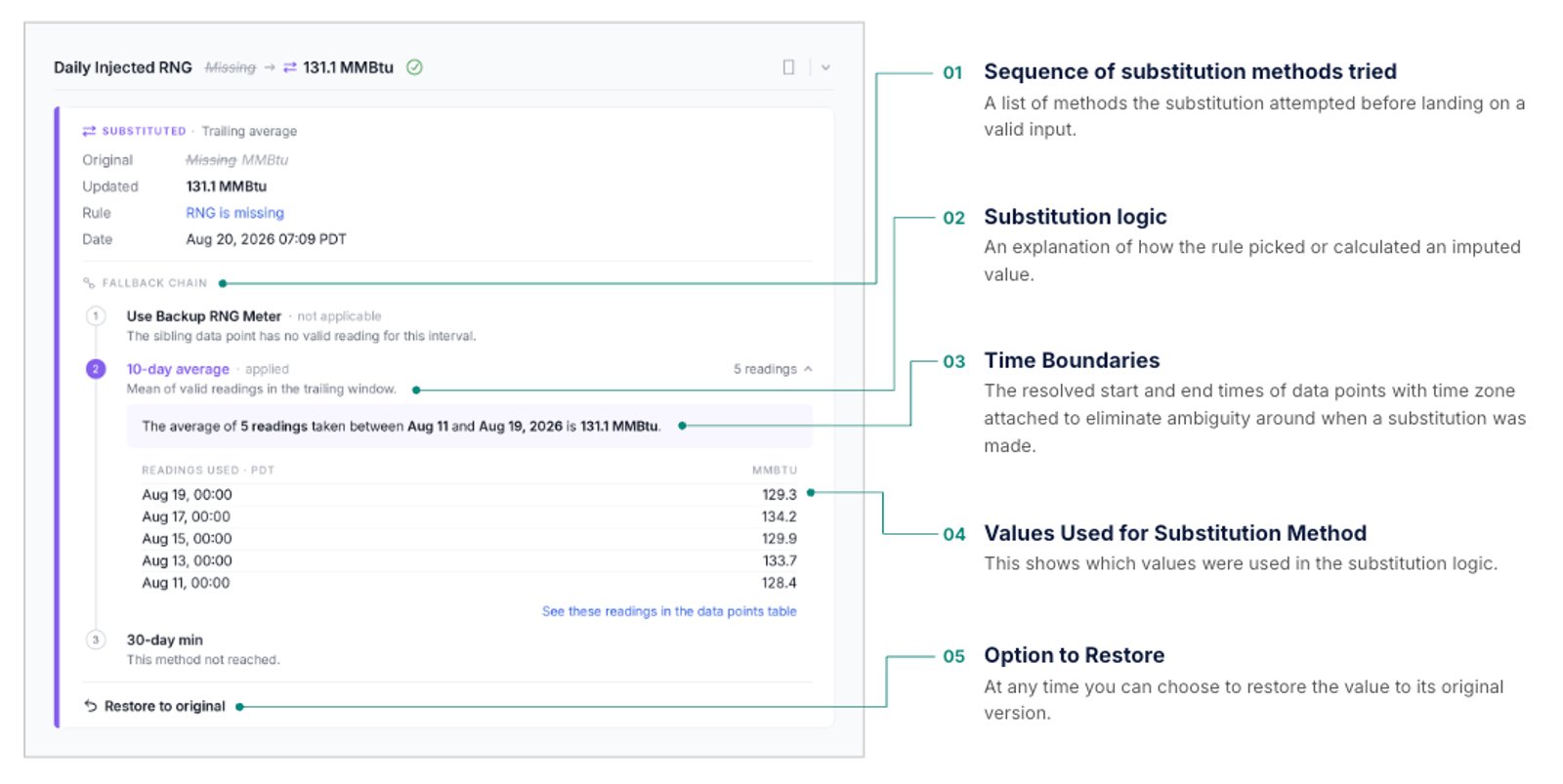Collapse the 5 readings expander
The width and height of the screenshot is (1563, 784).
(773, 369)
